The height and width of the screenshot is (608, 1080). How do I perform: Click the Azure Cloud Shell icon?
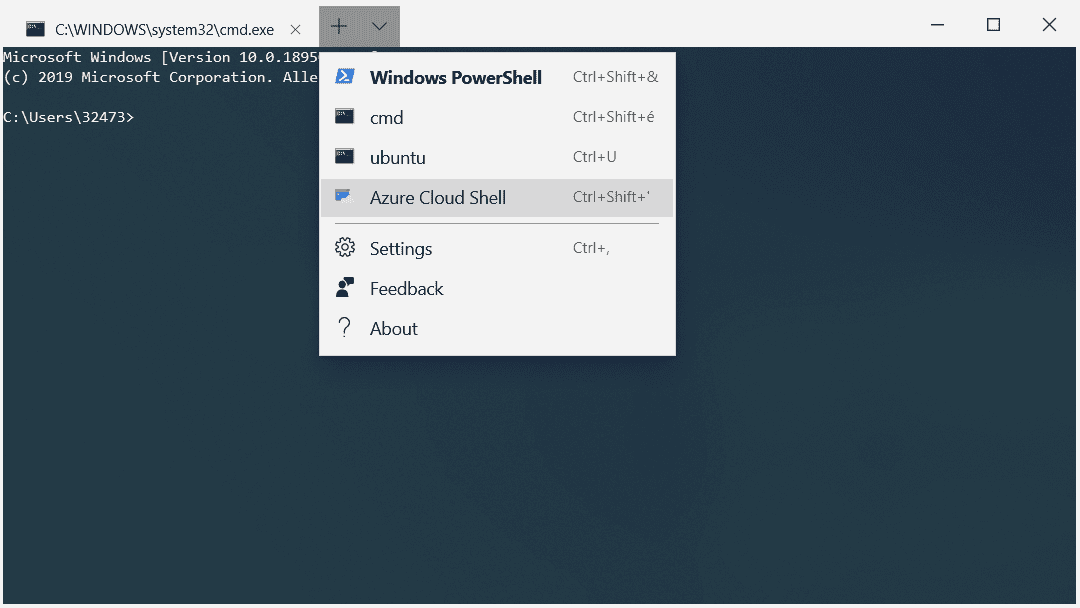click(344, 197)
